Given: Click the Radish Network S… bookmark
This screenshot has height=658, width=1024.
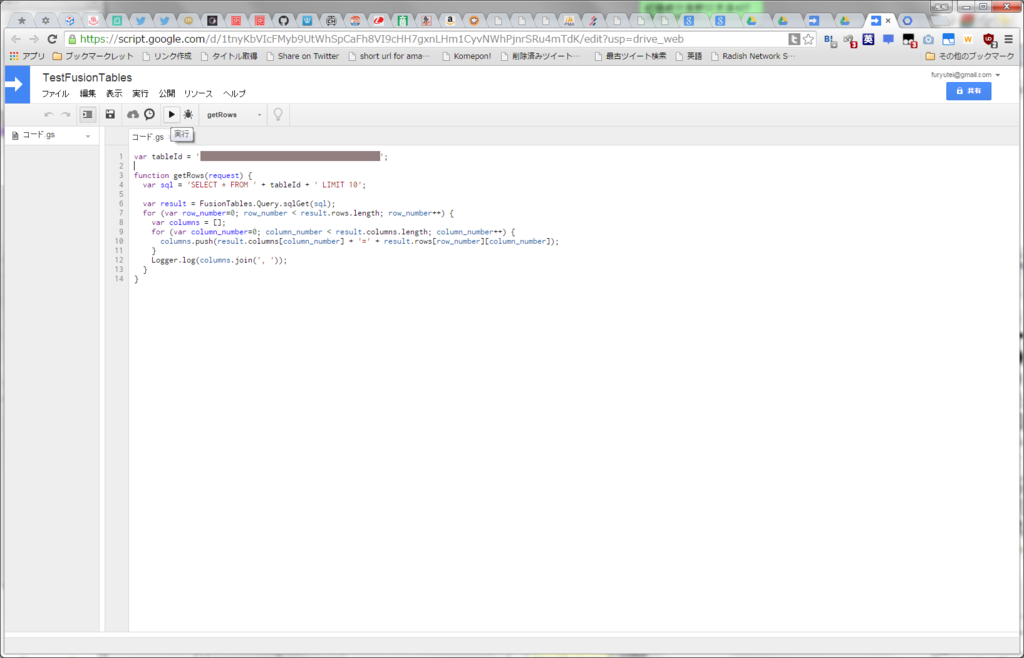Looking at the screenshot, I should [753, 56].
